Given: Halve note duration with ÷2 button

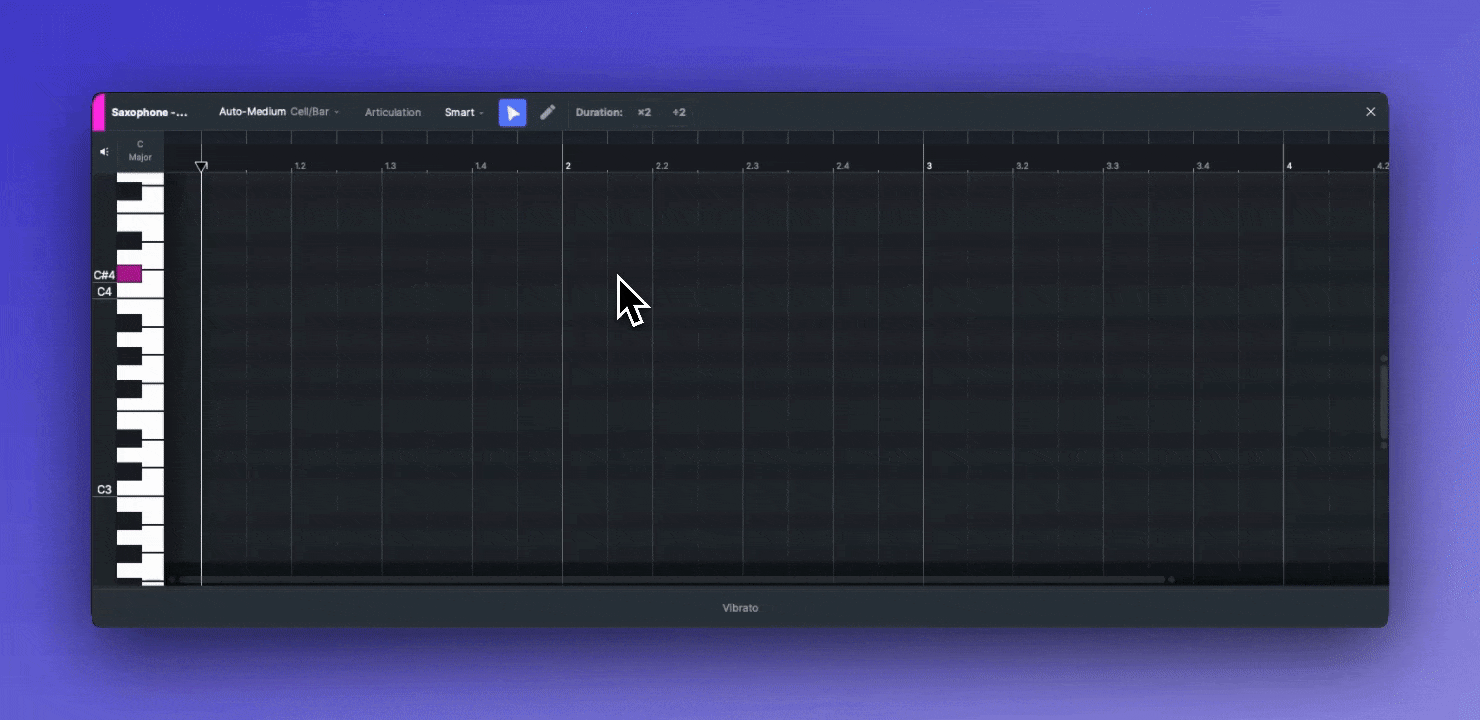Looking at the screenshot, I should (679, 113).
